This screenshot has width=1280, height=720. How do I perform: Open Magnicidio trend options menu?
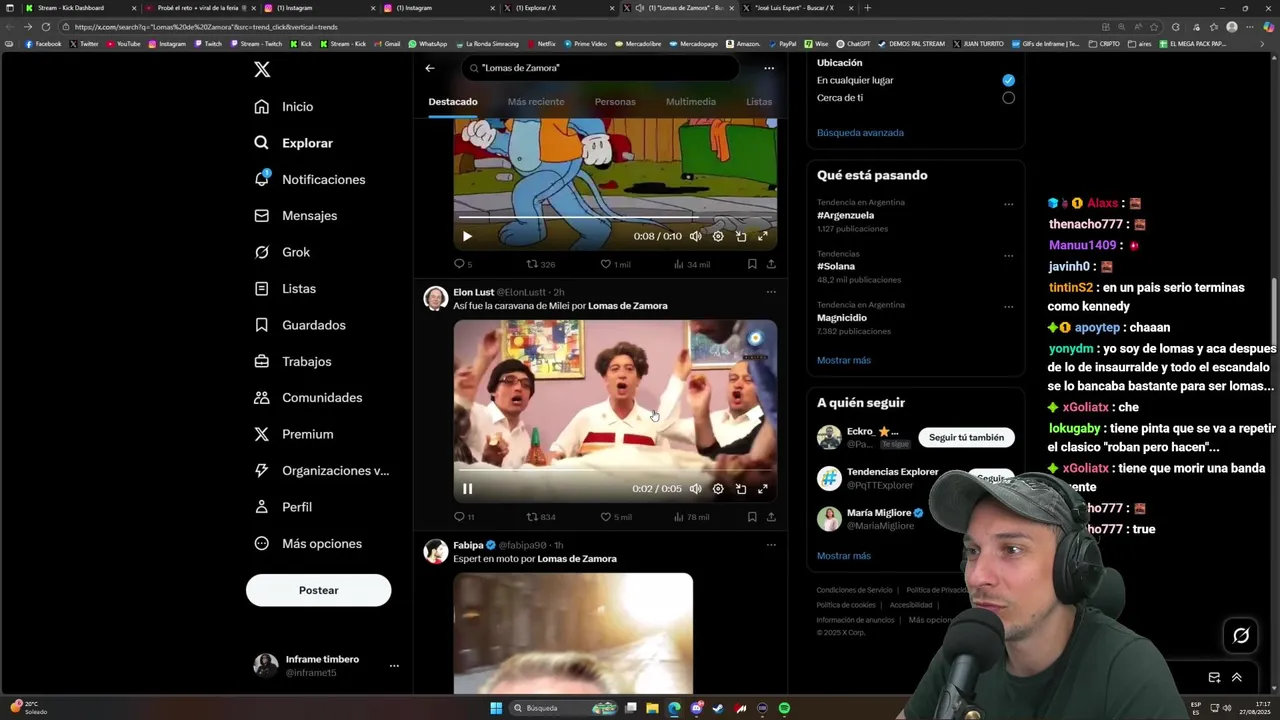(1008, 307)
